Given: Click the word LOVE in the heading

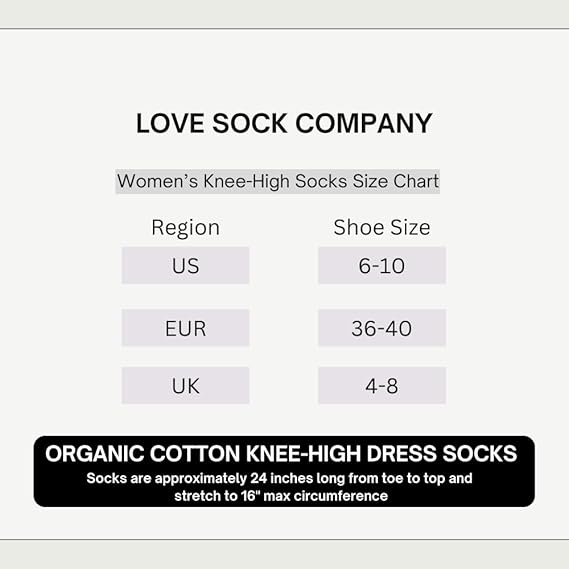Looking at the screenshot, I should click(170, 123).
